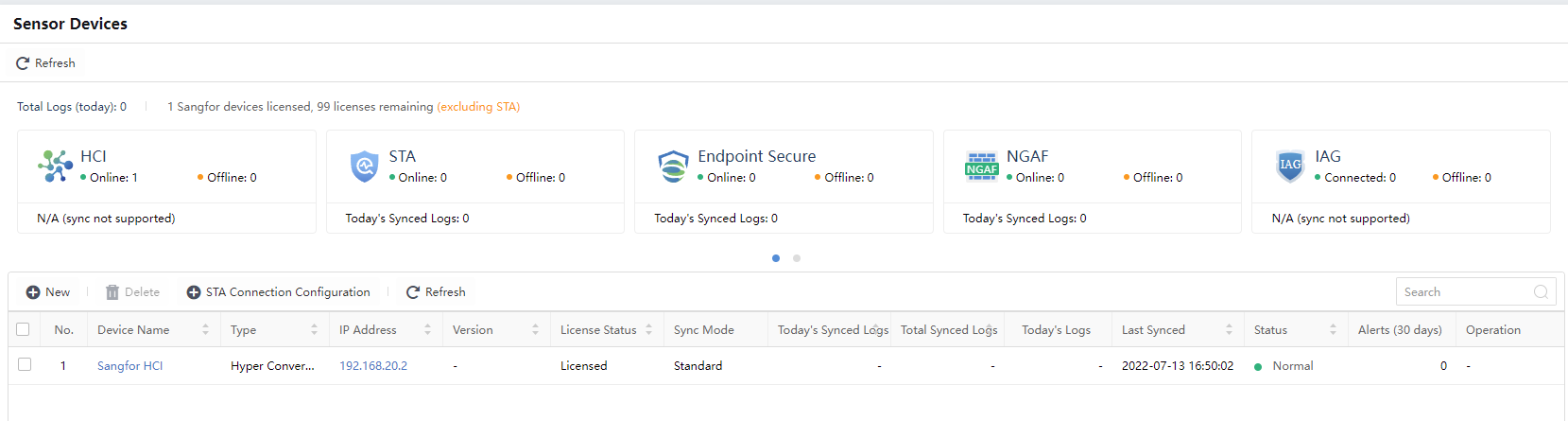Click the search magnifier icon
This screenshot has width=1568, height=421.
pyautogui.click(x=1541, y=292)
